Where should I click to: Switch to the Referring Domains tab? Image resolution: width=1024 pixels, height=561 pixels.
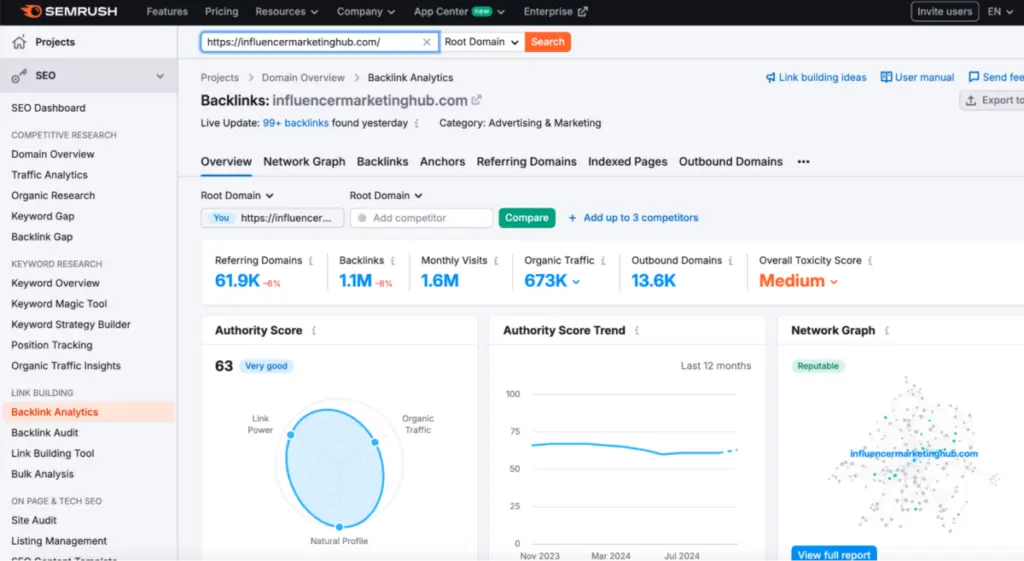click(526, 162)
